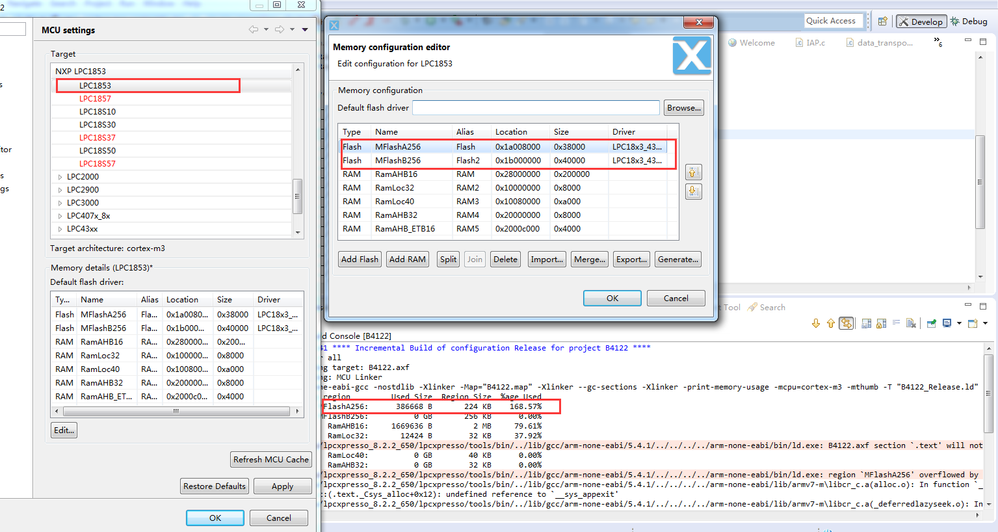Select LPC18S37 in the target tree
This screenshot has height=532, width=998.
coord(97,137)
